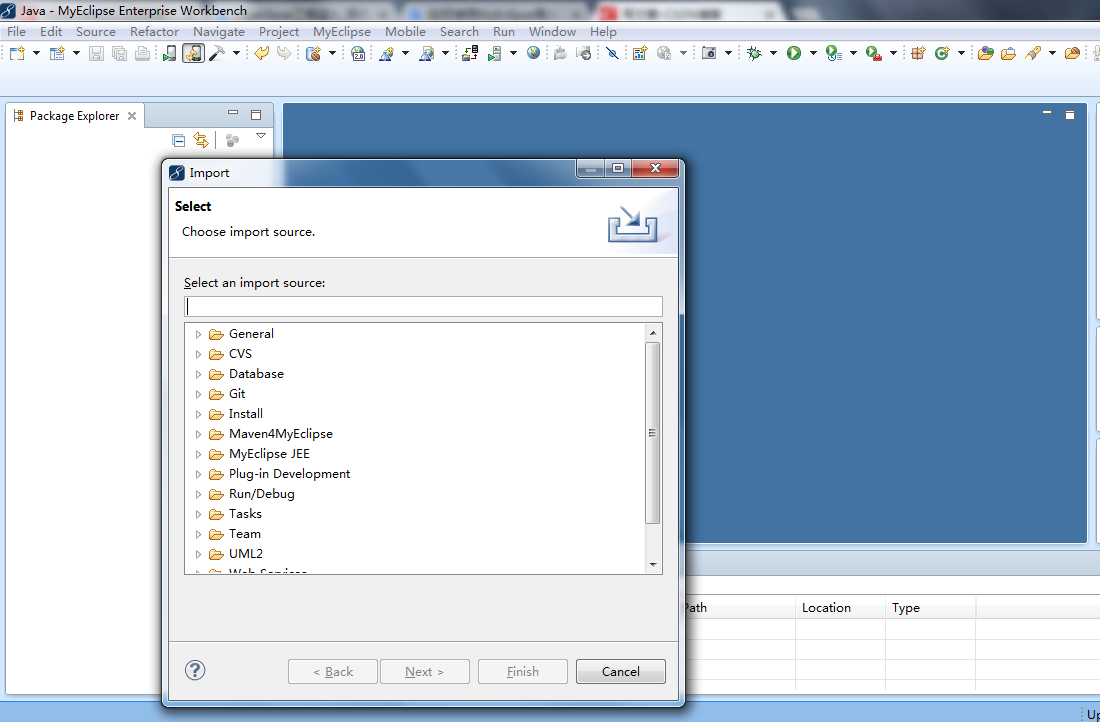Expand the CVS import category
Screen dimensions: 1100x722
pyautogui.click(x=198, y=354)
